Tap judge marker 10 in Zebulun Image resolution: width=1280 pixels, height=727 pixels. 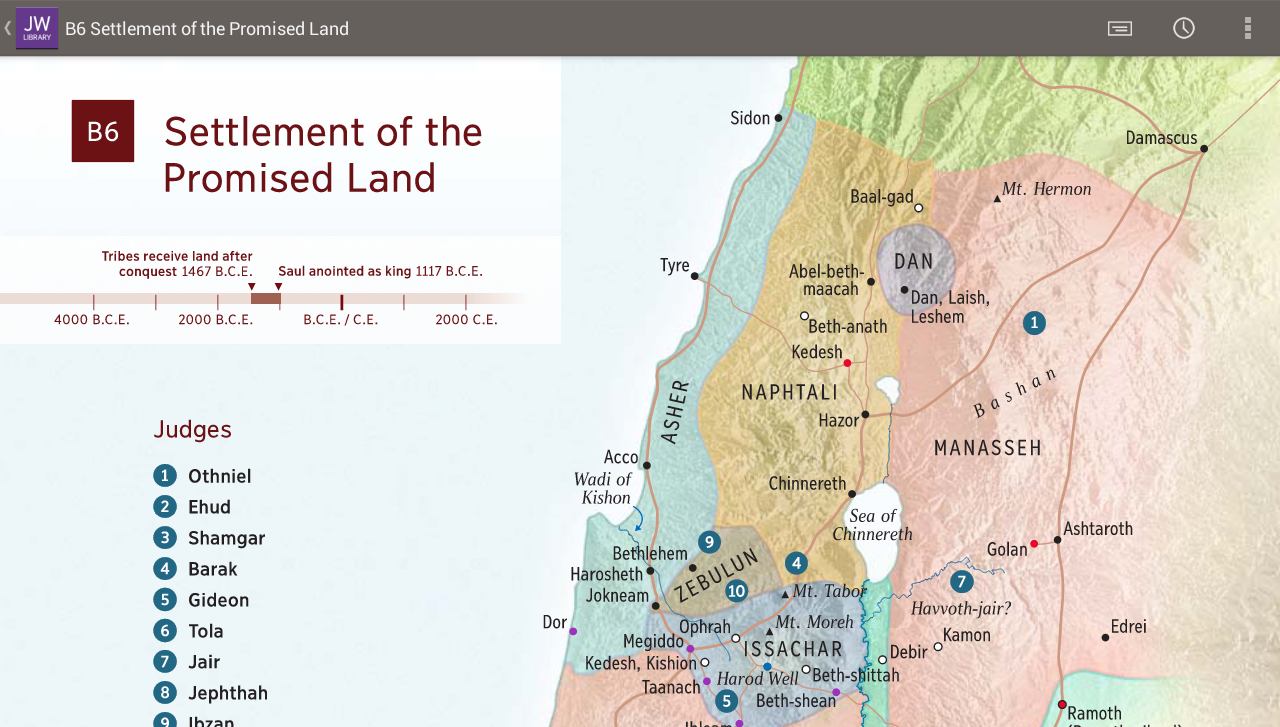[737, 590]
